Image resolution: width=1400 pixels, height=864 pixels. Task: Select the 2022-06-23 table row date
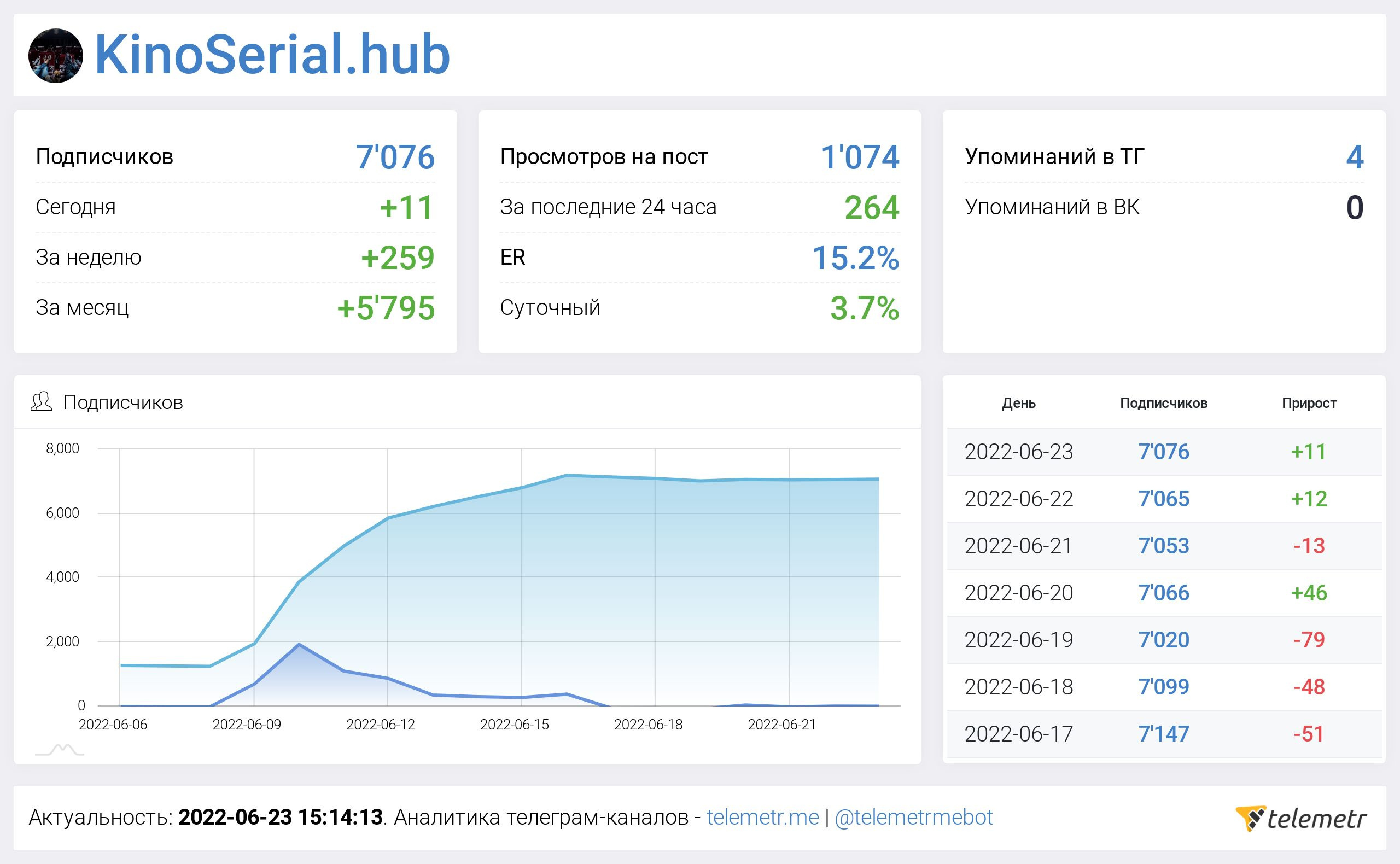(1018, 452)
